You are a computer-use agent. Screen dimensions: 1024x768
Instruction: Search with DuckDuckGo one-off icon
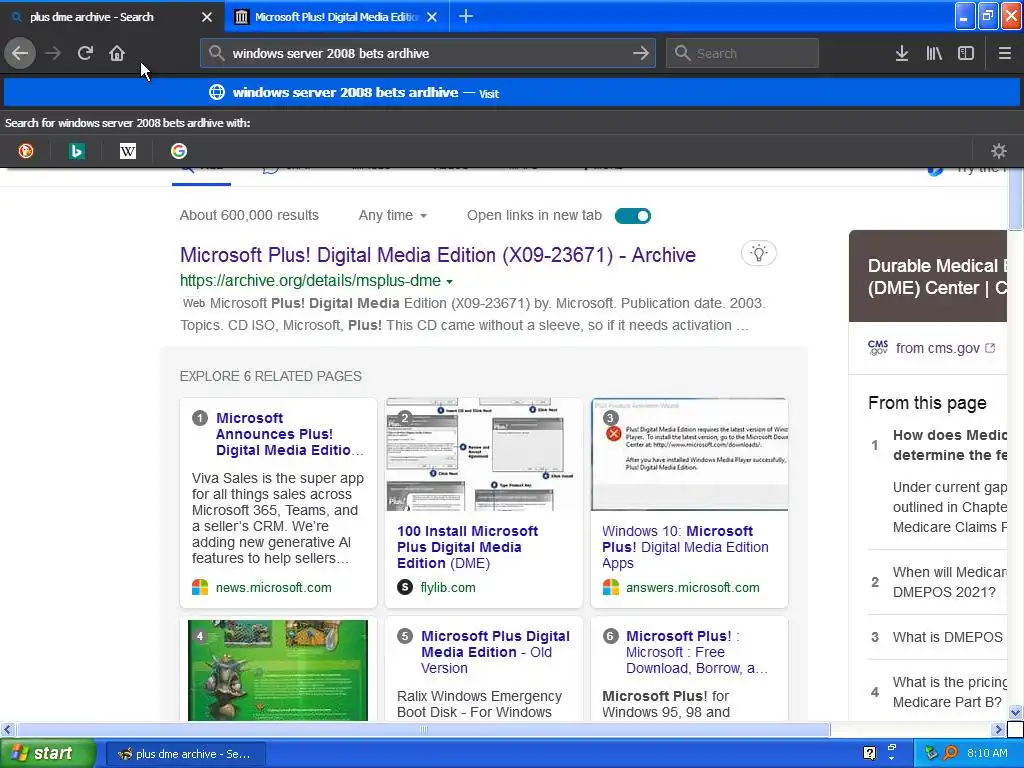[x=25, y=151]
